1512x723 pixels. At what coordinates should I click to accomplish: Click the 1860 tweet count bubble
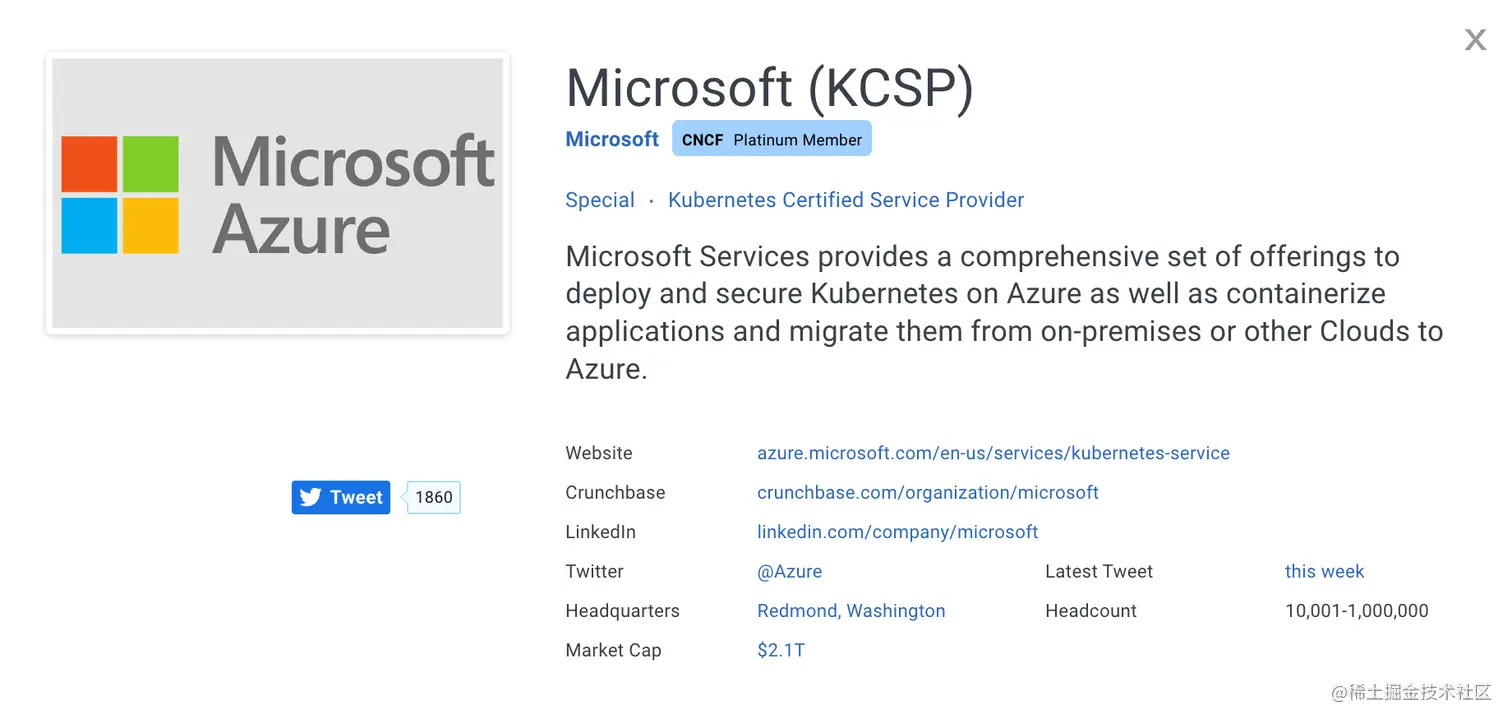[x=434, y=497]
